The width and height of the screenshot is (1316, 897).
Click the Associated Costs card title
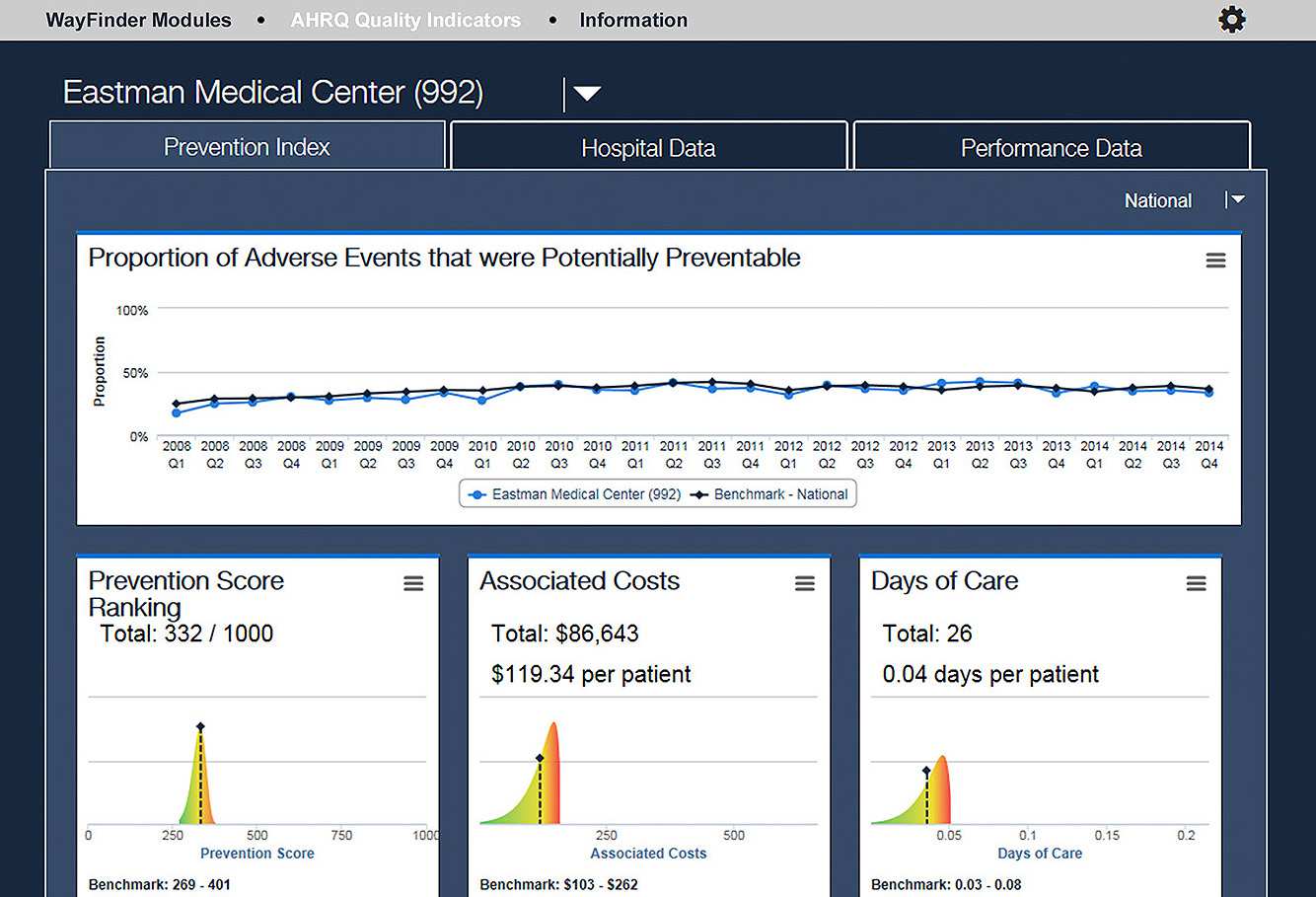580,581
